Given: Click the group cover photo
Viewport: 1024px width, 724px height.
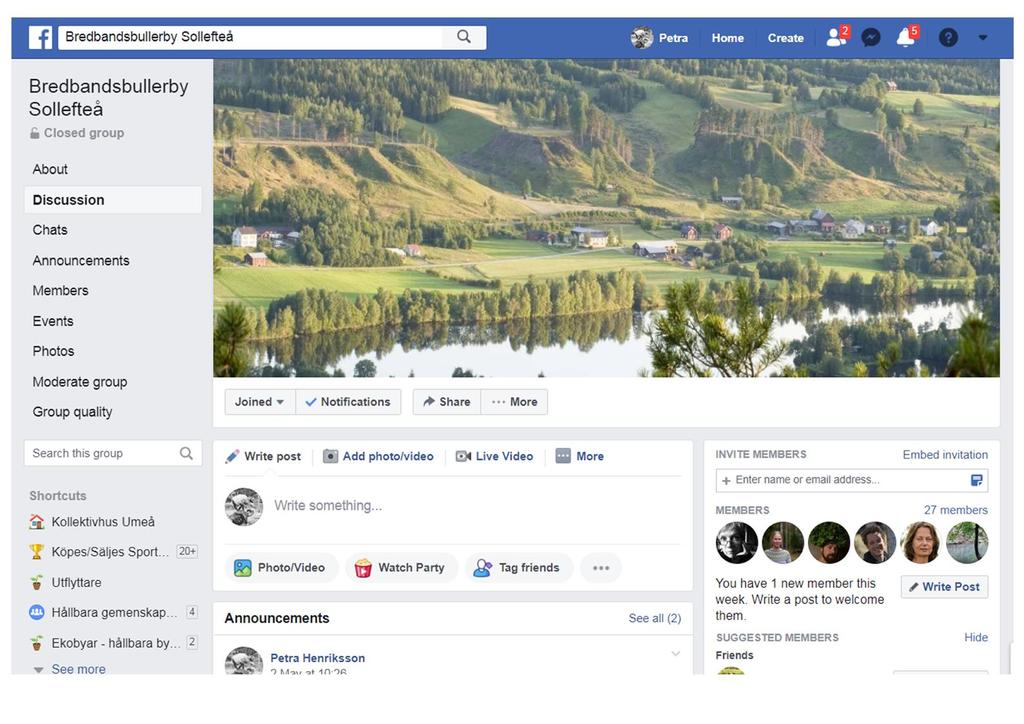Looking at the screenshot, I should point(606,218).
